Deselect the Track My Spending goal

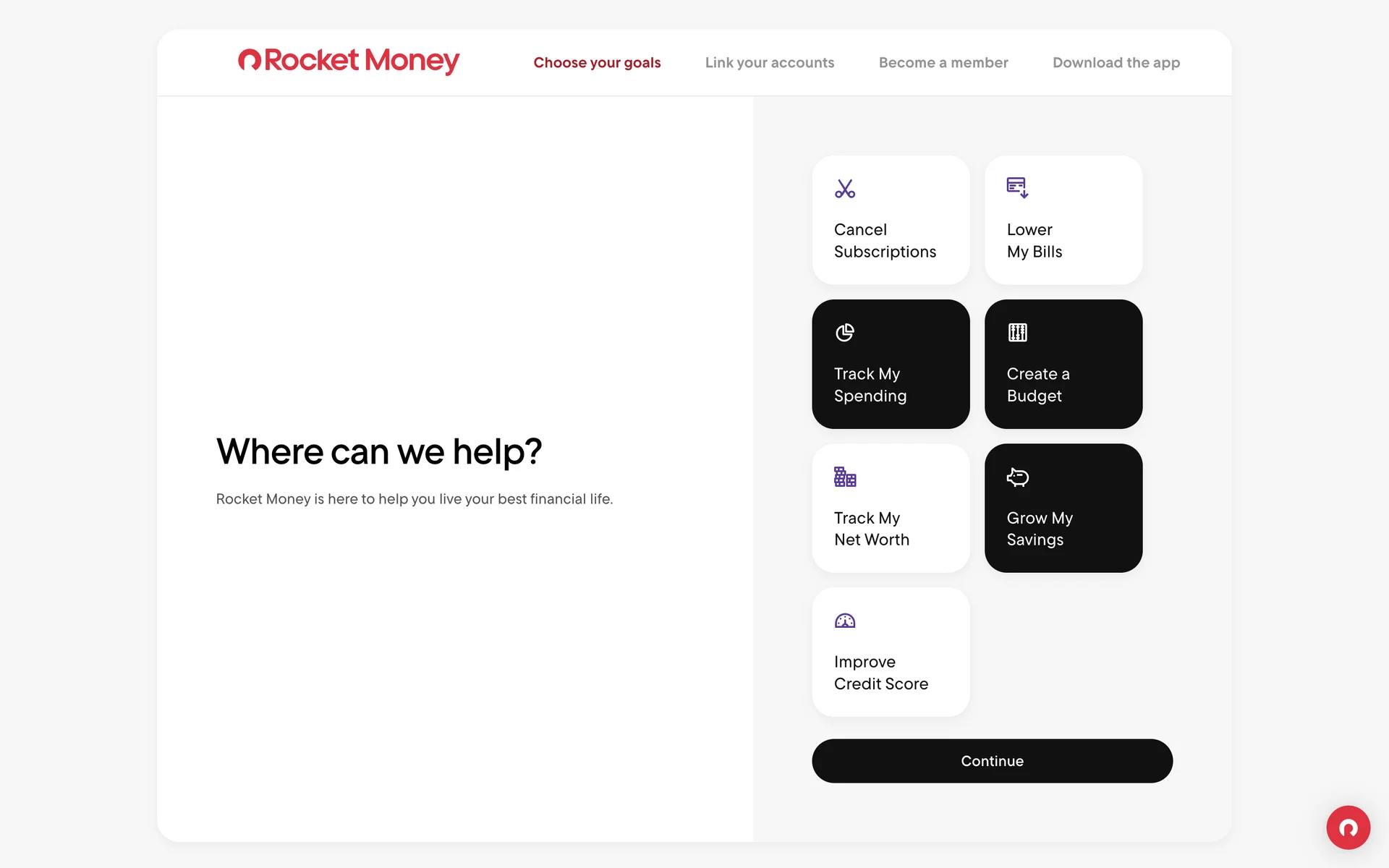(x=891, y=364)
